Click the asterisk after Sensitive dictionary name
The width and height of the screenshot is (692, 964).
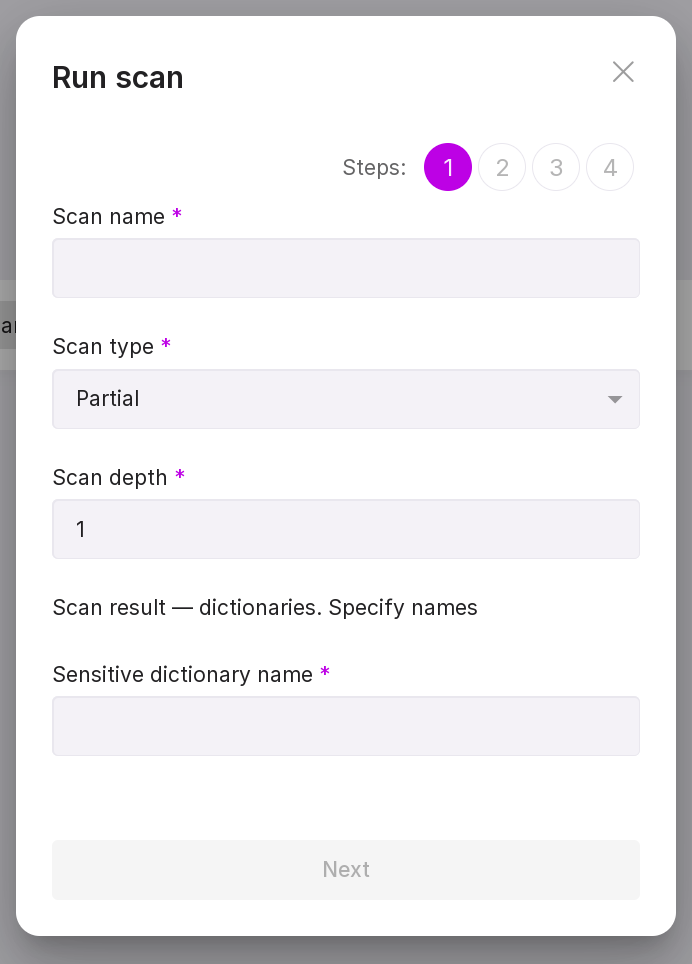pyautogui.click(x=325, y=673)
